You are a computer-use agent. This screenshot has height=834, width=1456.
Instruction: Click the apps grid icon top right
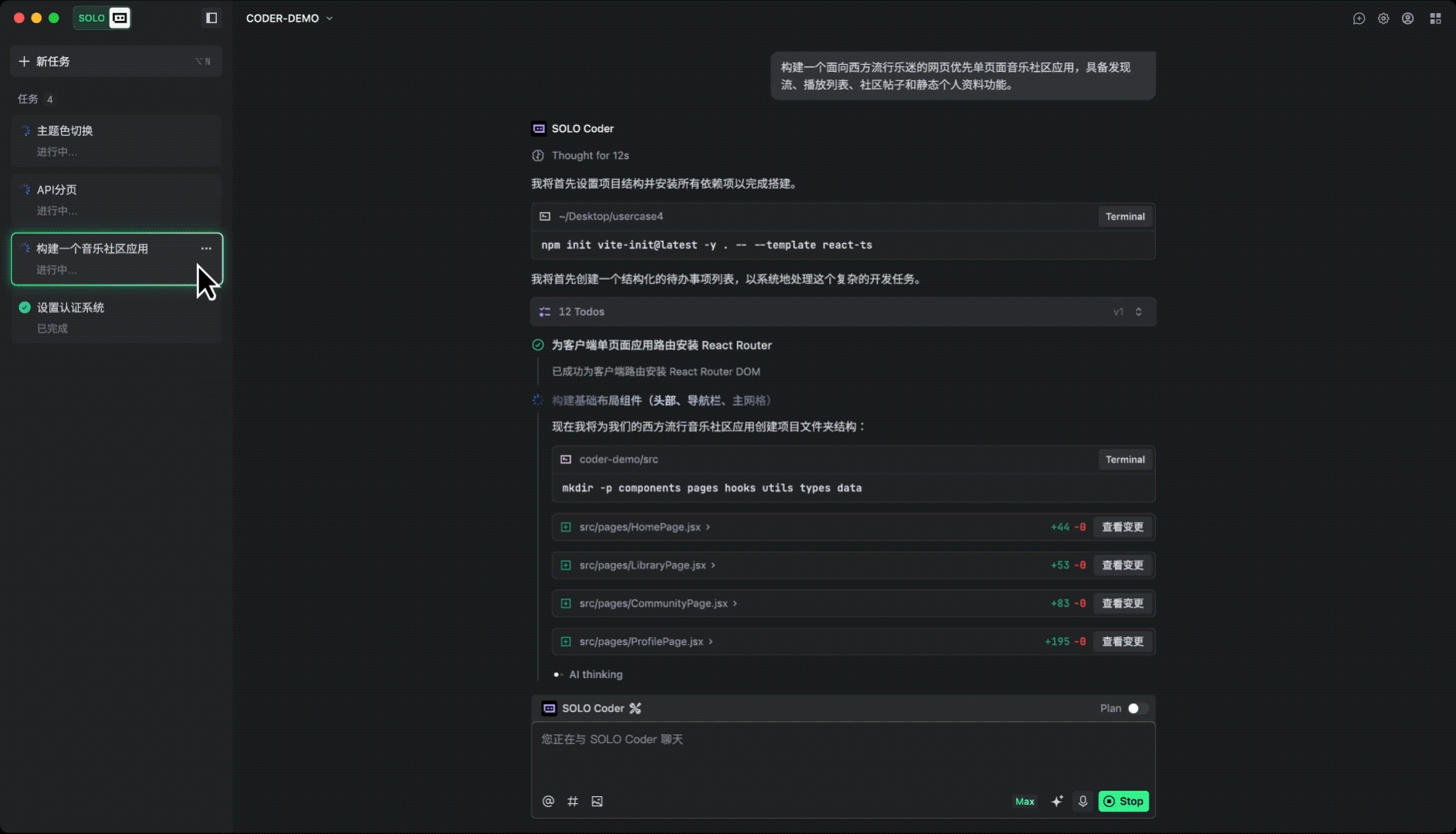(1436, 18)
